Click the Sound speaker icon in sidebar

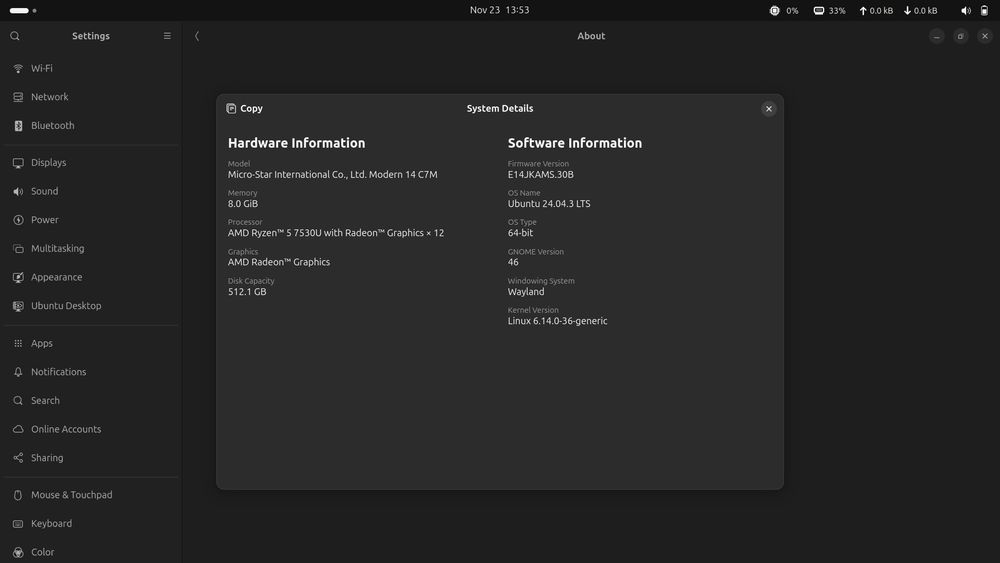(18, 191)
